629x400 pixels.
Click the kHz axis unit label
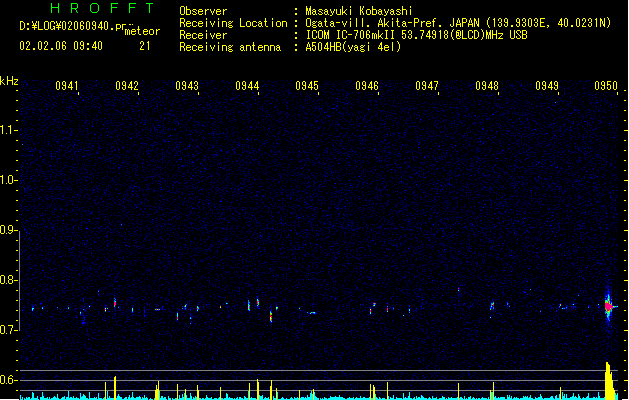pyautogui.click(x=9, y=81)
